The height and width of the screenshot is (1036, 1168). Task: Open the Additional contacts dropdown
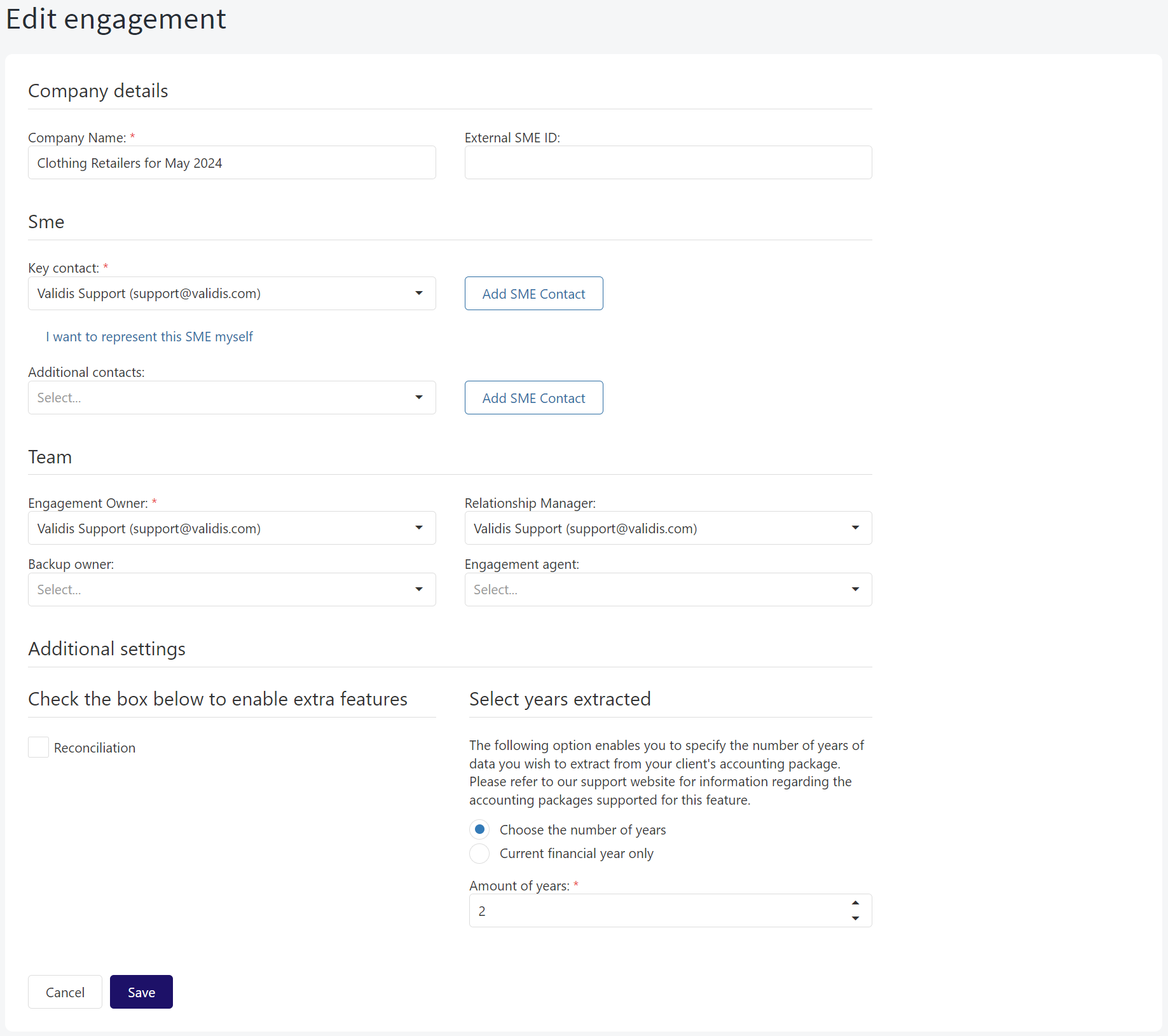pos(232,398)
